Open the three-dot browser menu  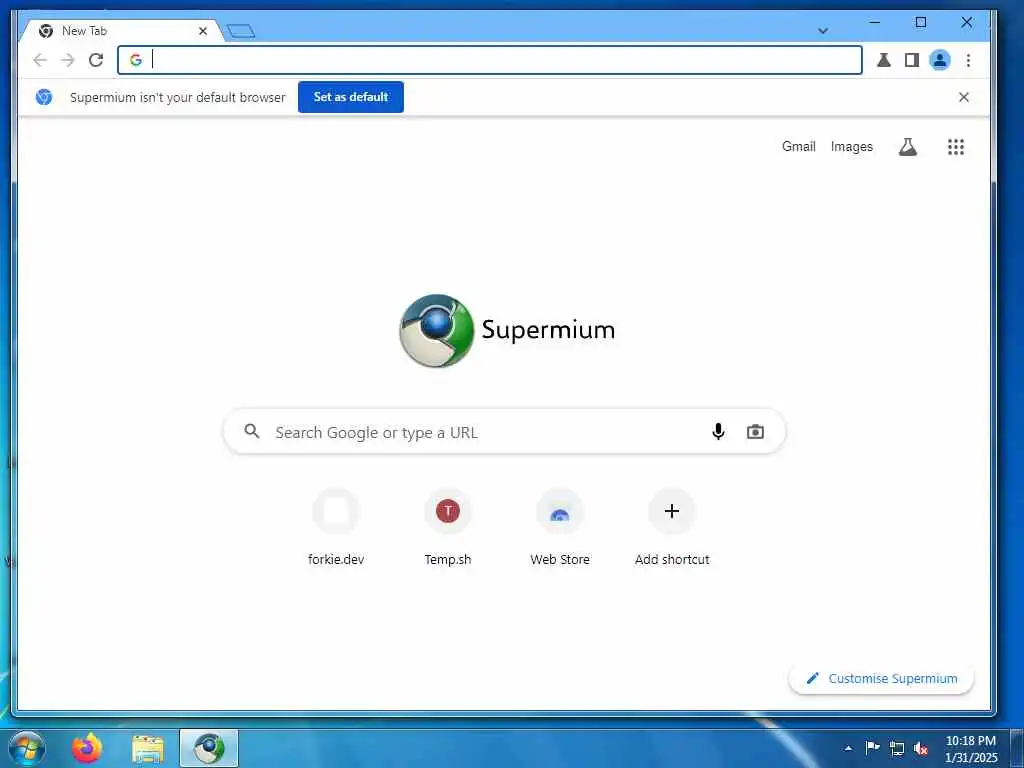(968, 60)
